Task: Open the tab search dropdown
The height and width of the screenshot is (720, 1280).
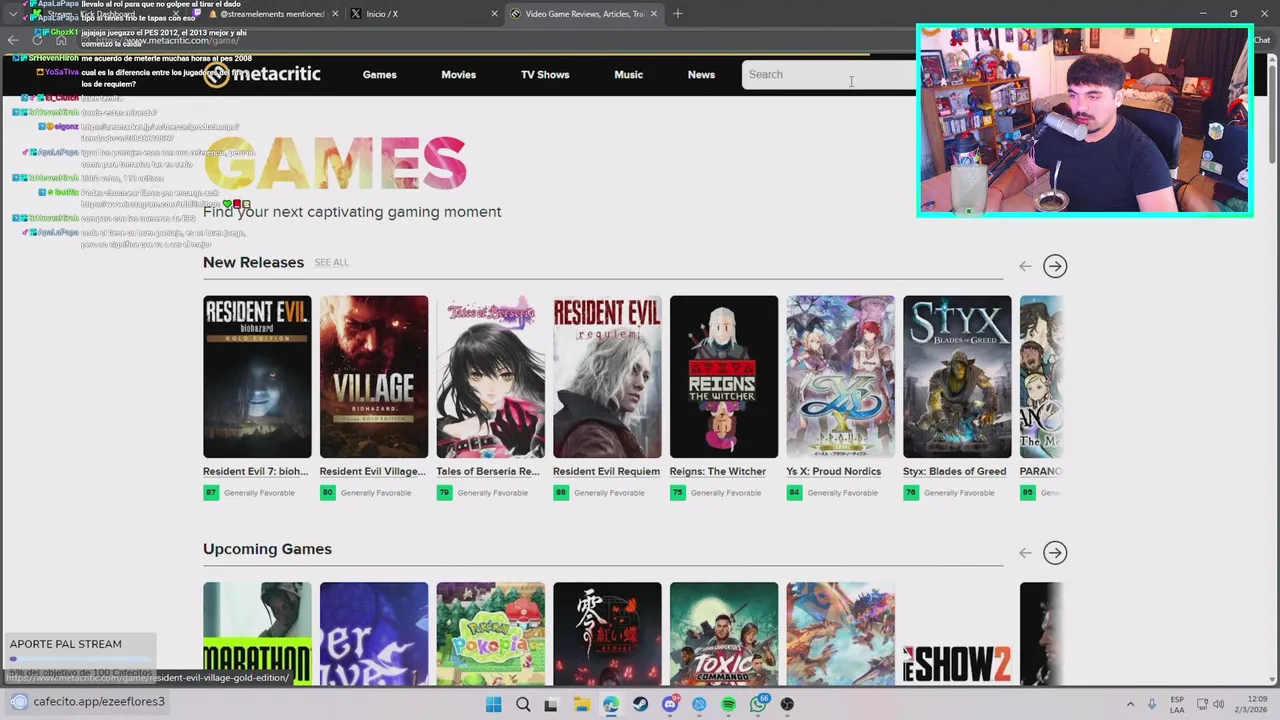Action: 13,14
